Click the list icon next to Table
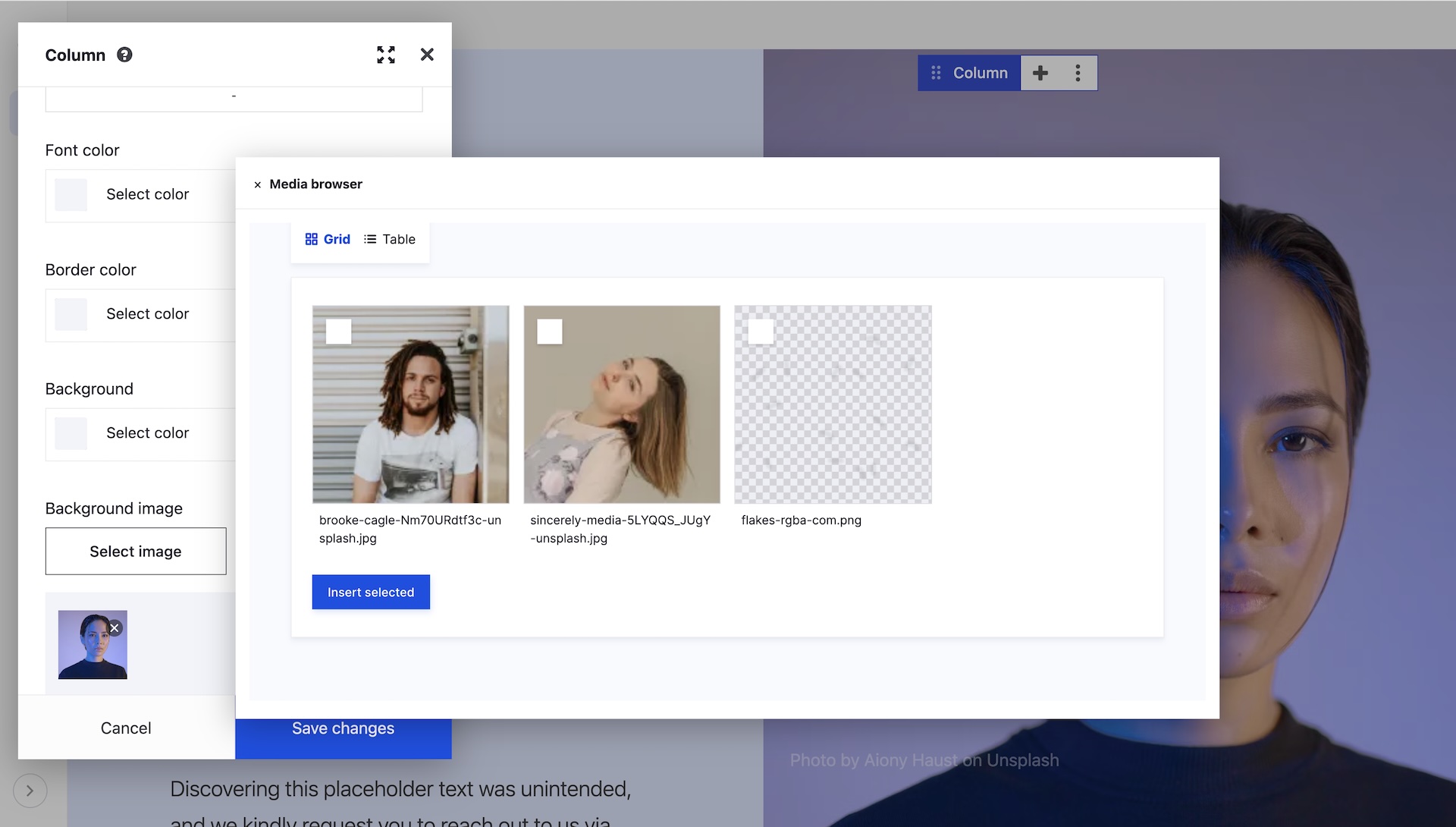 (x=371, y=239)
